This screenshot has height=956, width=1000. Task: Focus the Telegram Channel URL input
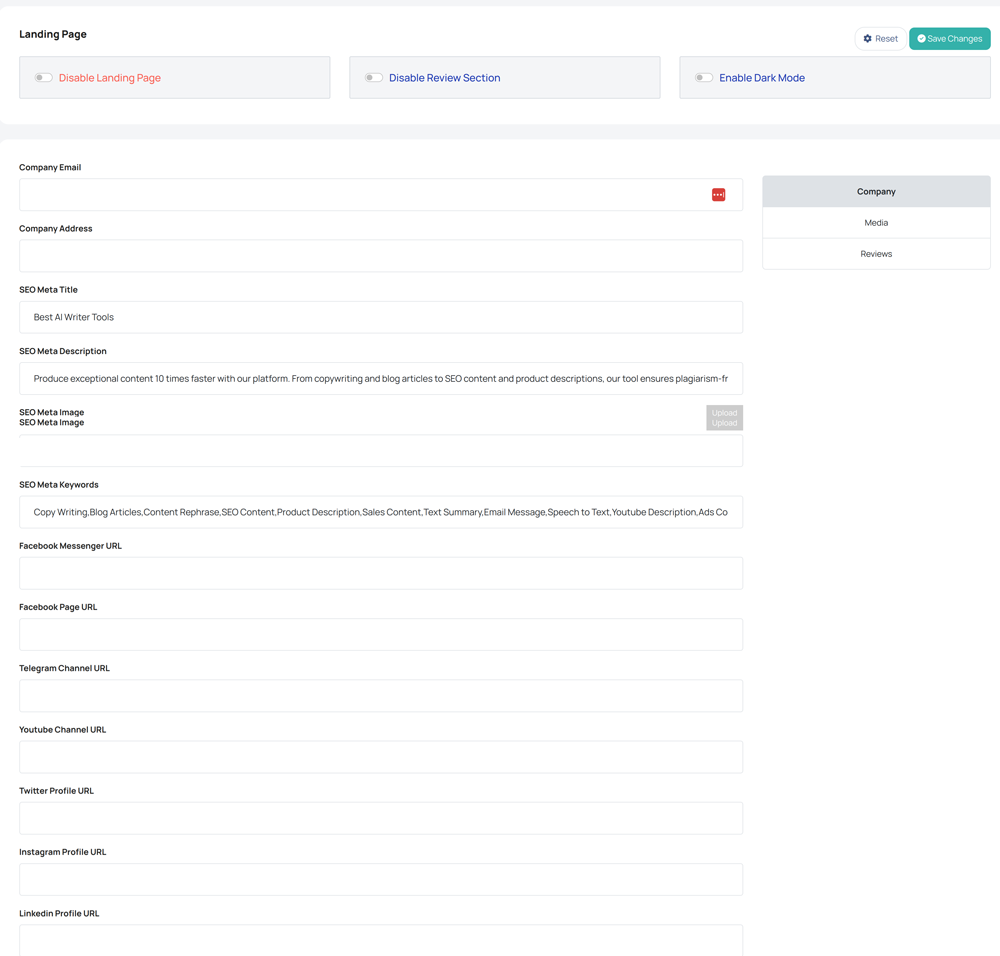pyautogui.click(x=380, y=696)
